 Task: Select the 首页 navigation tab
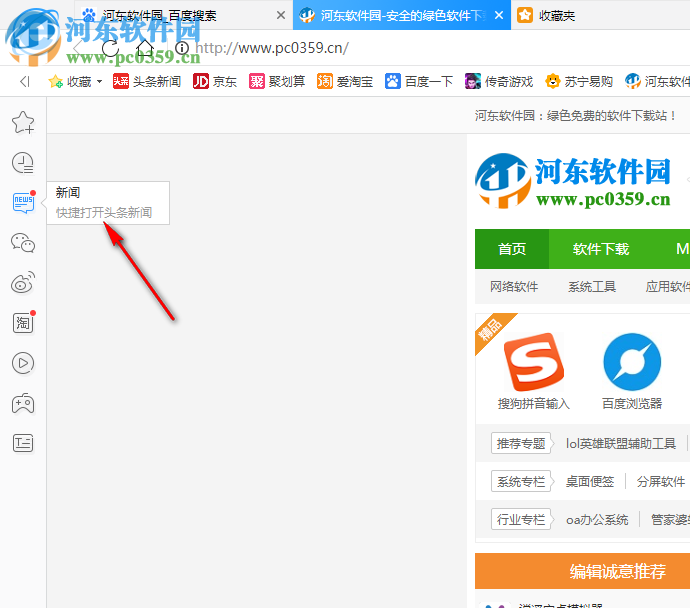(x=512, y=249)
